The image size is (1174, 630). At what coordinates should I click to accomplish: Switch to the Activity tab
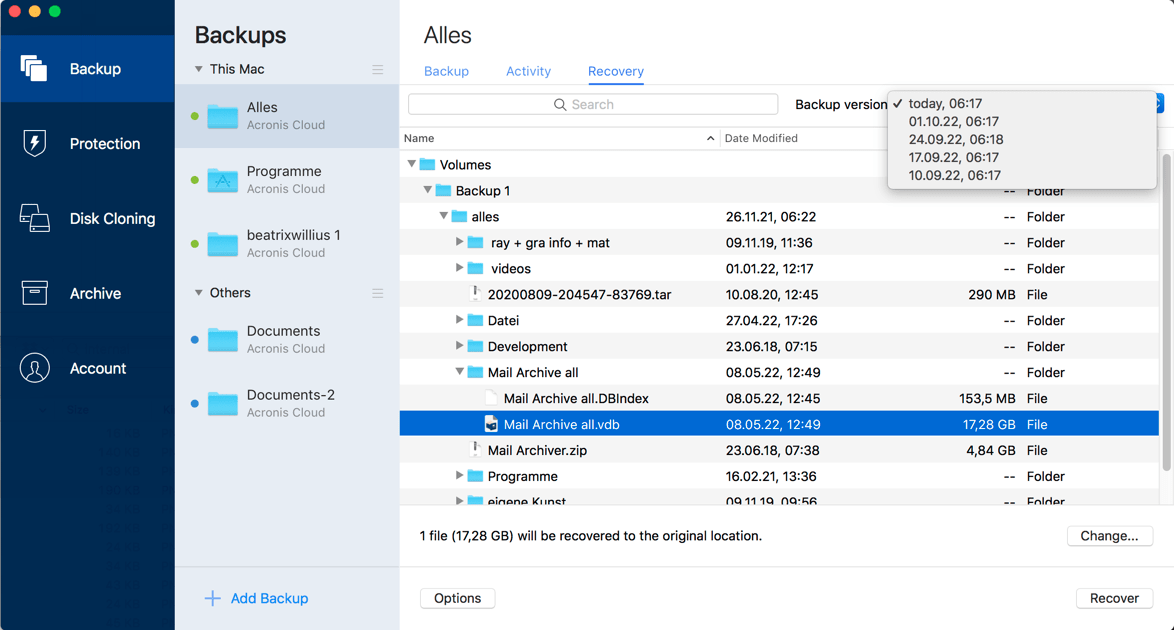pos(528,71)
